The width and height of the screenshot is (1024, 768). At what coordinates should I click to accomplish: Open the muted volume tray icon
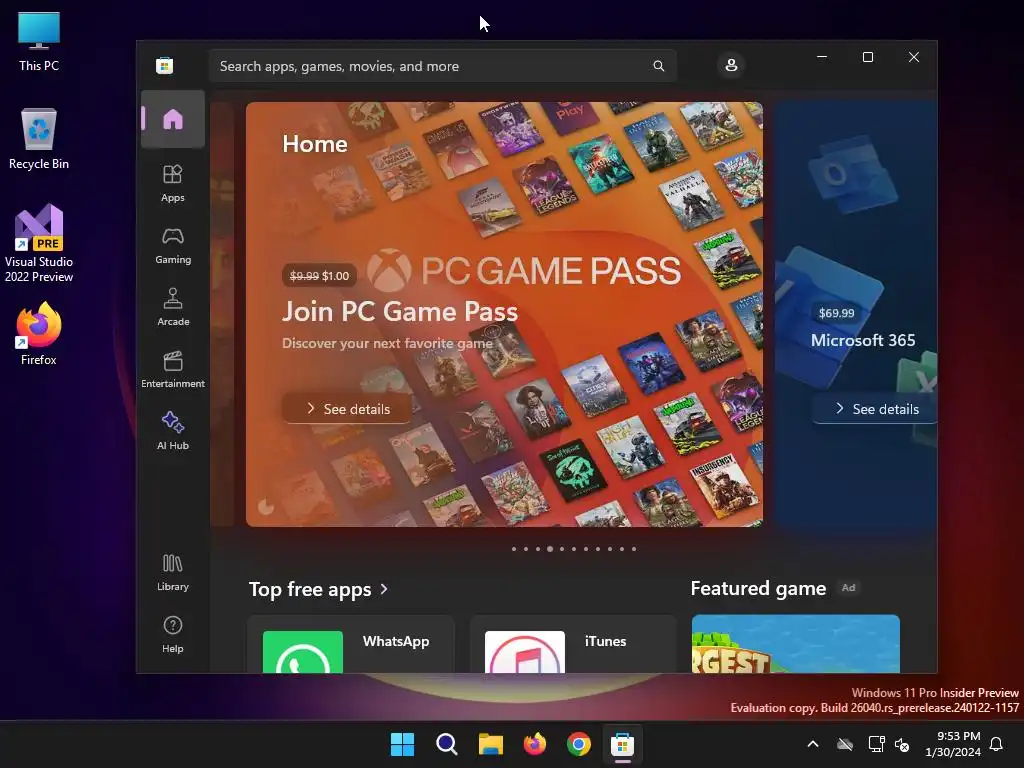click(x=903, y=744)
